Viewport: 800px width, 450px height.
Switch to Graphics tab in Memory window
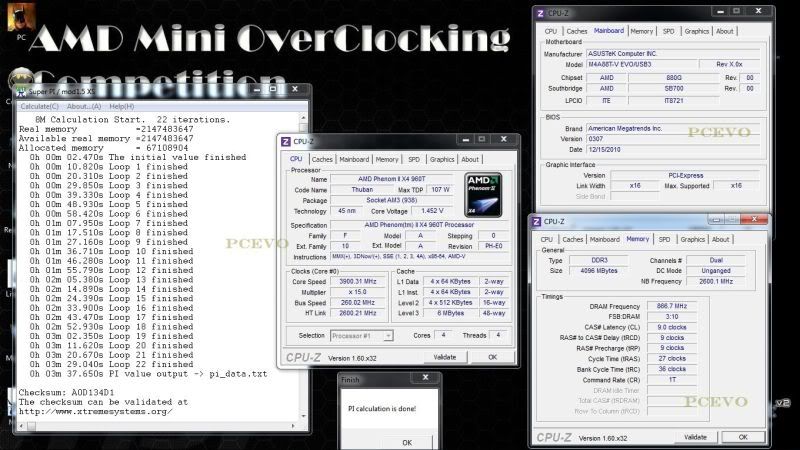693,239
